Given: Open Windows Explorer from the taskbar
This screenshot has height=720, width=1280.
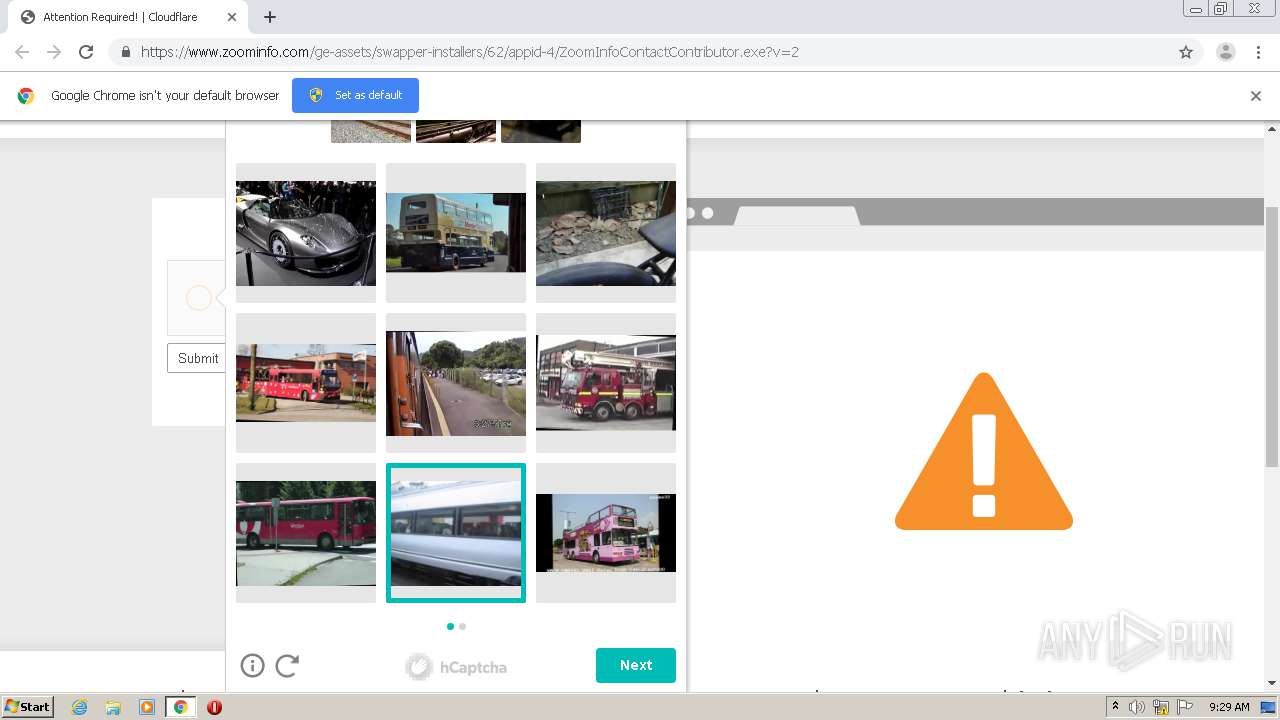Looking at the screenshot, I should click(x=113, y=707).
